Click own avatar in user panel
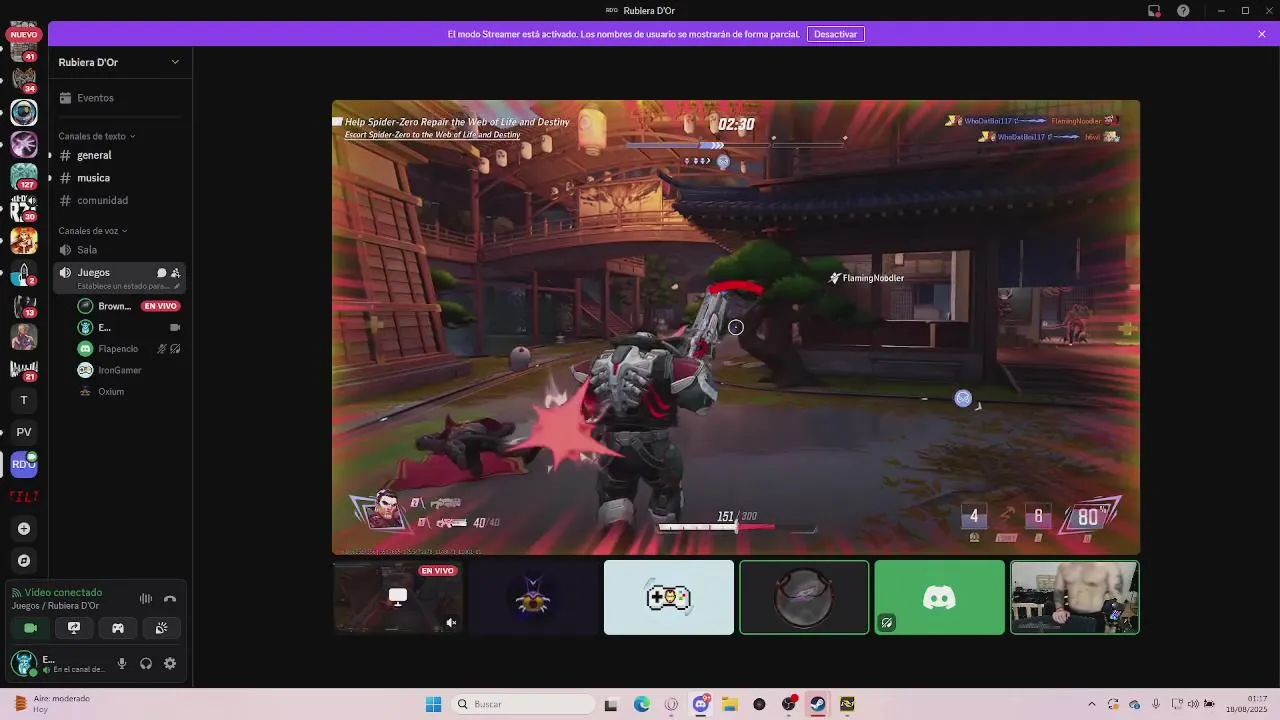Viewport: 1280px width, 720px height. (24, 663)
